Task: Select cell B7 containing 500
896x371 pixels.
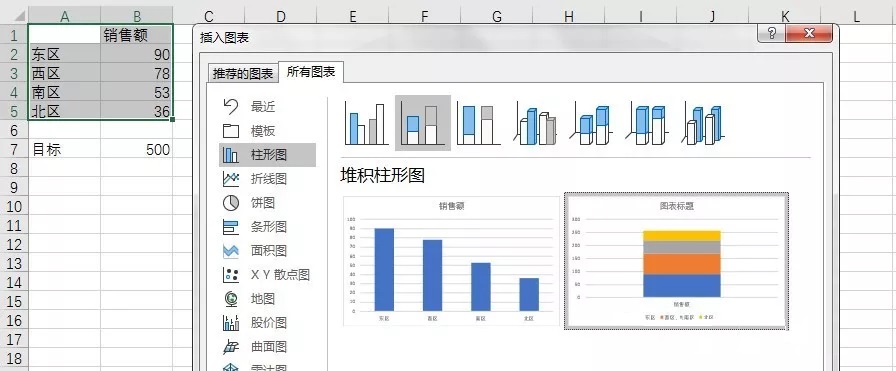Action: 137,150
